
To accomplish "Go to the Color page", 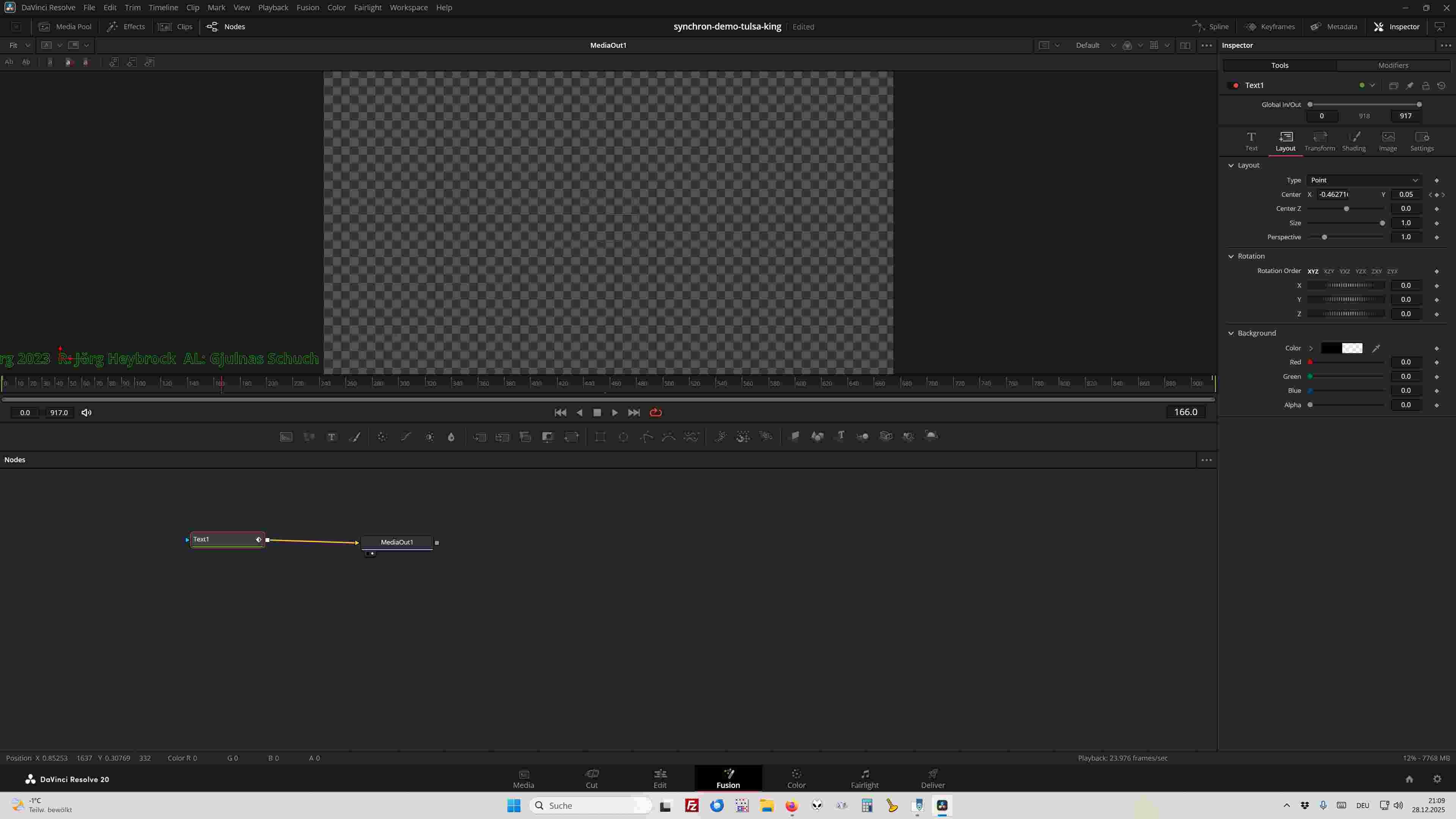I will 796,778.
